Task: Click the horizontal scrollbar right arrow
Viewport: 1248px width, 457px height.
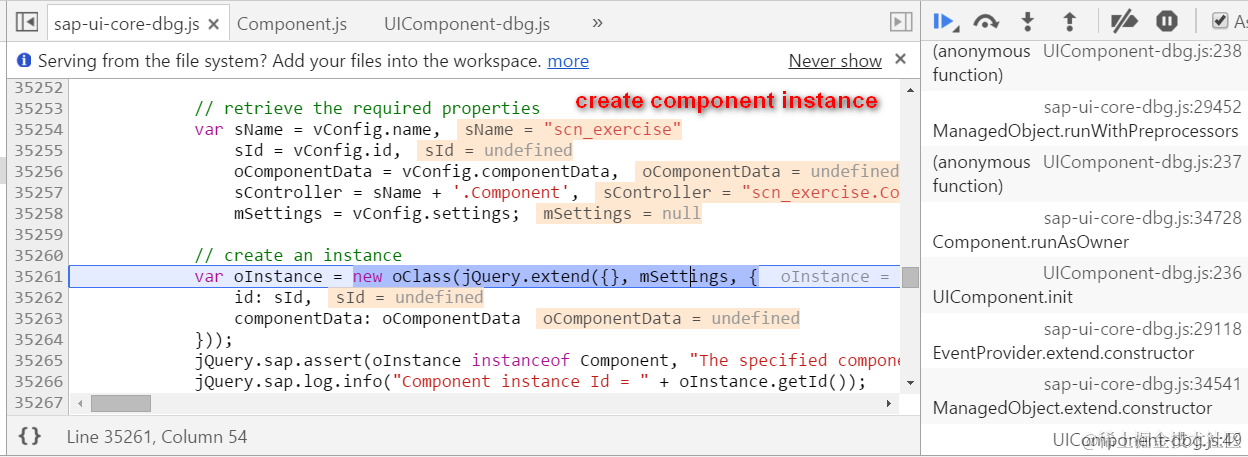Action: [x=890, y=403]
